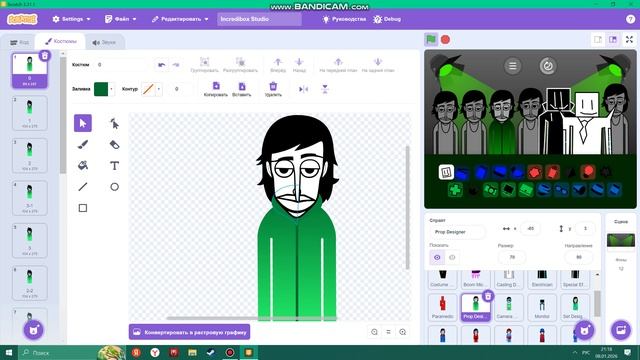Image resolution: width=640 pixels, height=360 pixels.
Task: Click the help question mark icon
Action: (x=630, y=19)
